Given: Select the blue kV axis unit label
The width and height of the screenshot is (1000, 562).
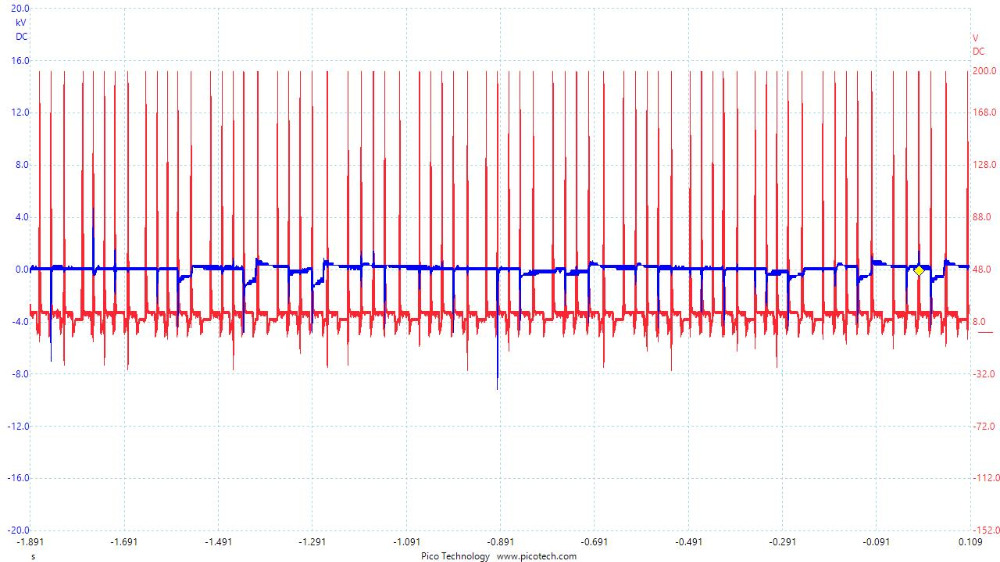Looking at the screenshot, I should coord(21,21).
